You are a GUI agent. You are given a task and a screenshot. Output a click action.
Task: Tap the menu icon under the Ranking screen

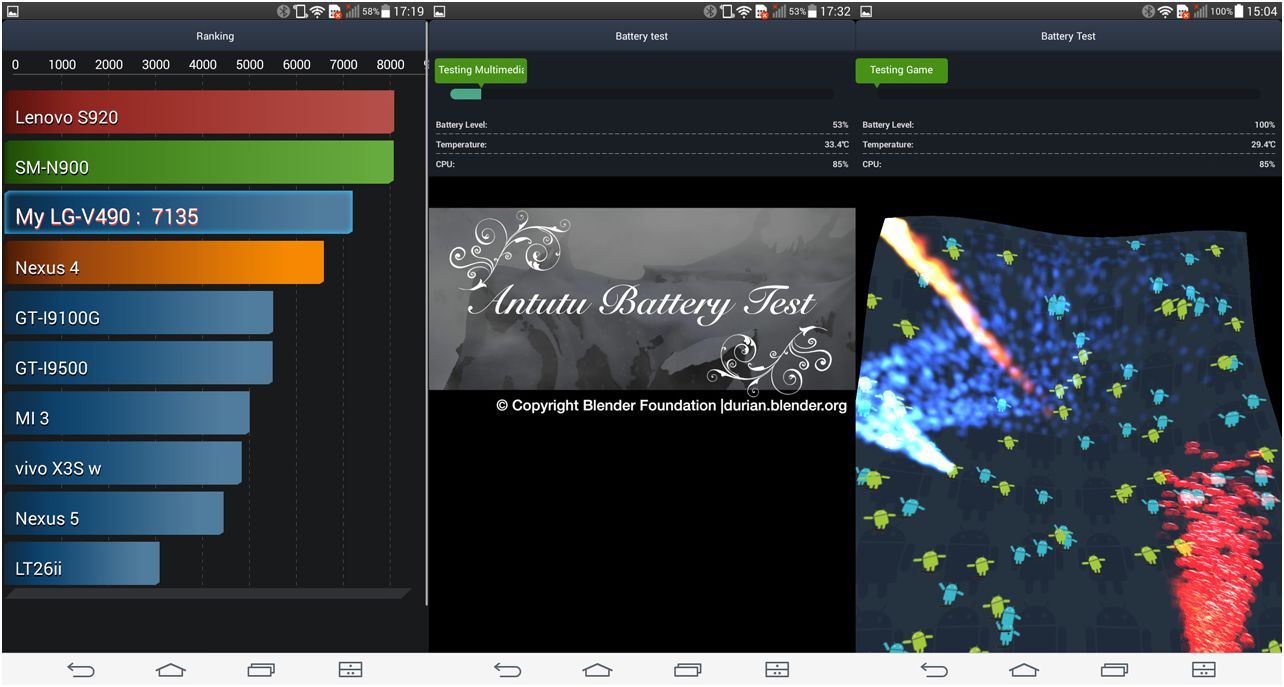[350, 670]
